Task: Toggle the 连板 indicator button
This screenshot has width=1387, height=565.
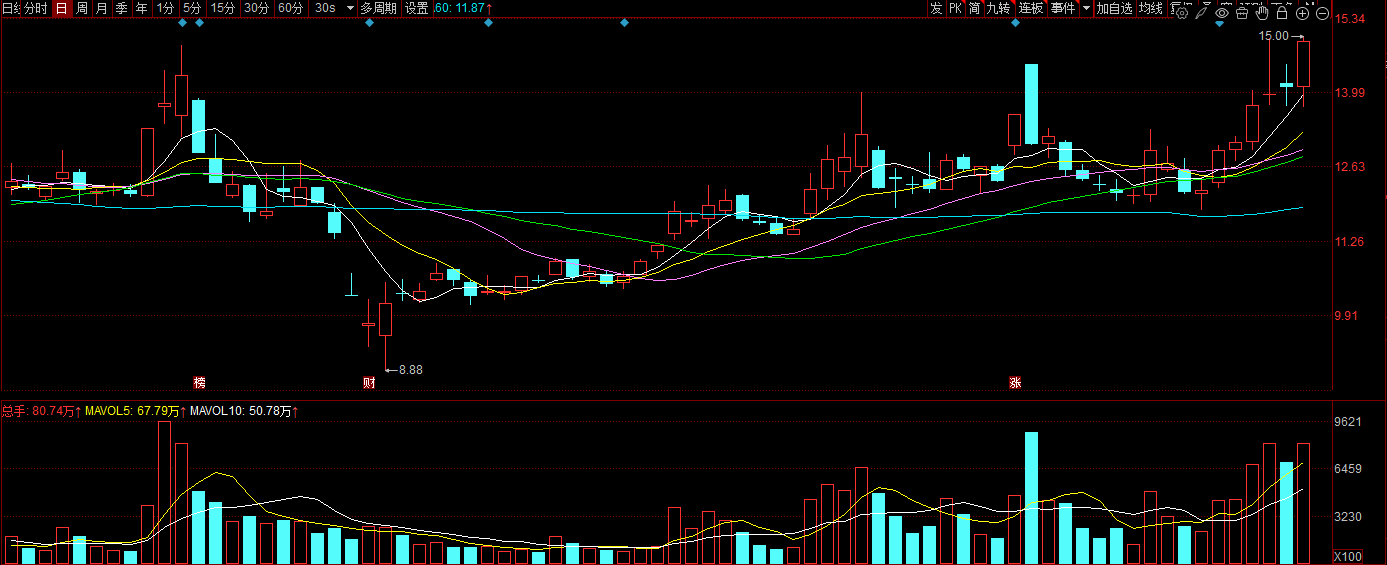Action: 1031,8
